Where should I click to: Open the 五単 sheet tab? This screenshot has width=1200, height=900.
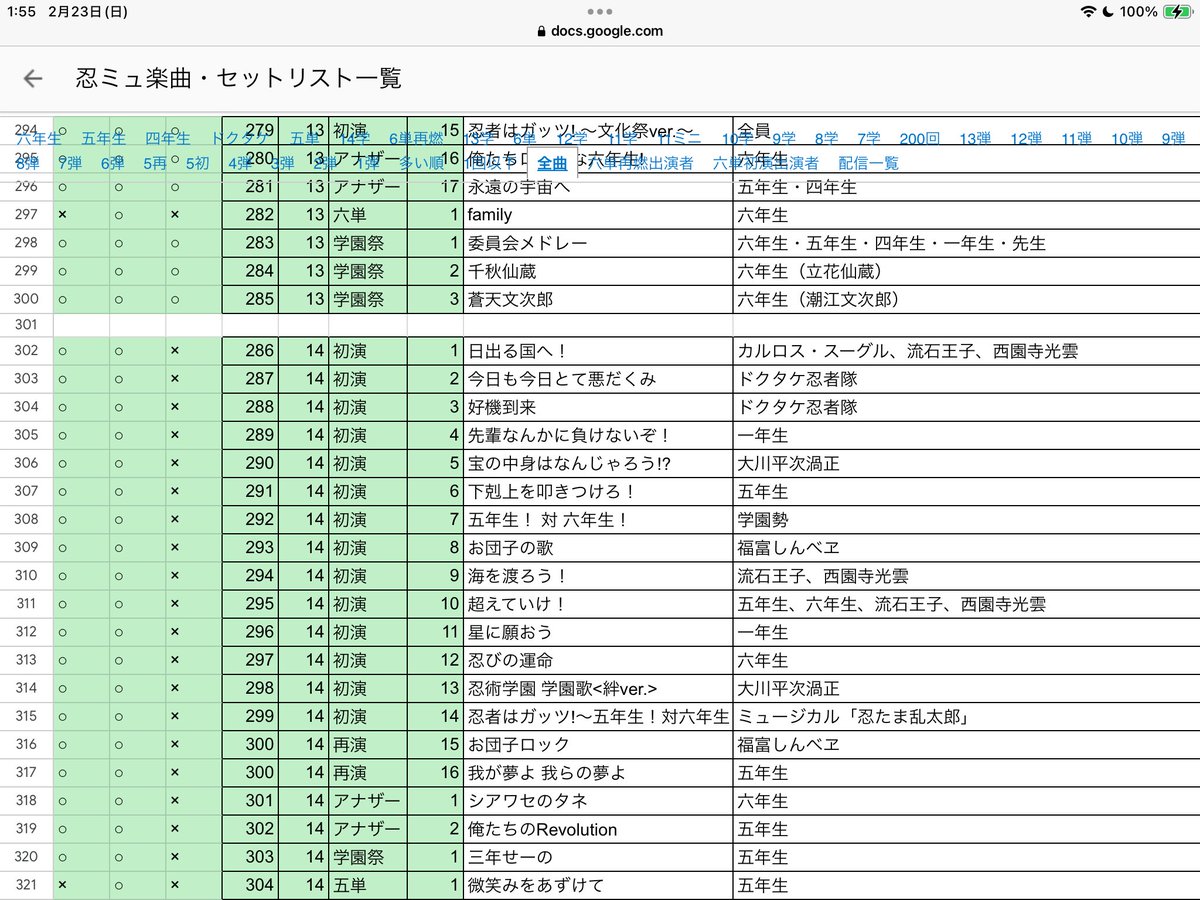[x=305, y=139]
